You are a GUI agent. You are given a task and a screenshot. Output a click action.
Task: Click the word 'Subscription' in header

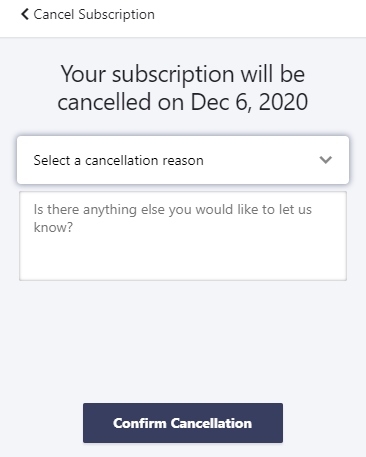pyautogui.click(x=116, y=15)
